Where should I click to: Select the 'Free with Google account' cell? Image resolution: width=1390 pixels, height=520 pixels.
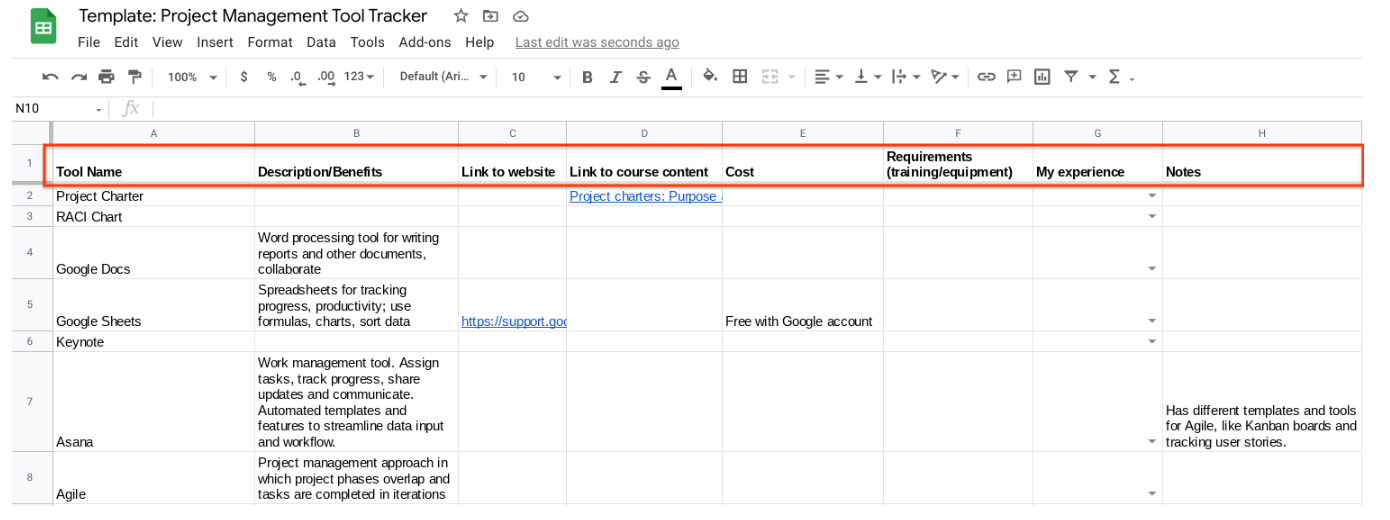pyautogui.click(x=803, y=306)
